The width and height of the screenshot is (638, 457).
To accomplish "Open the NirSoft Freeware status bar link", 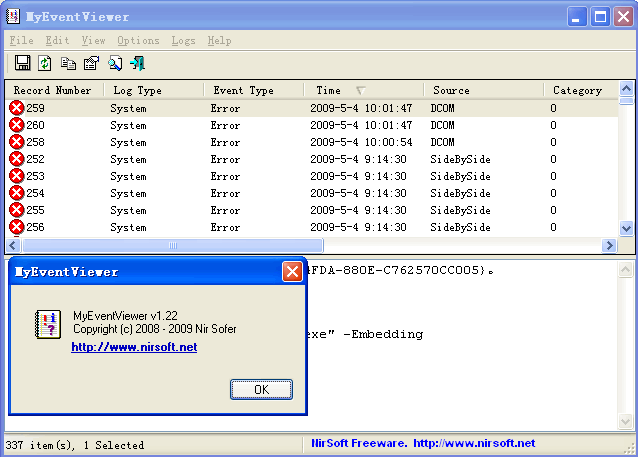I will coord(423,443).
